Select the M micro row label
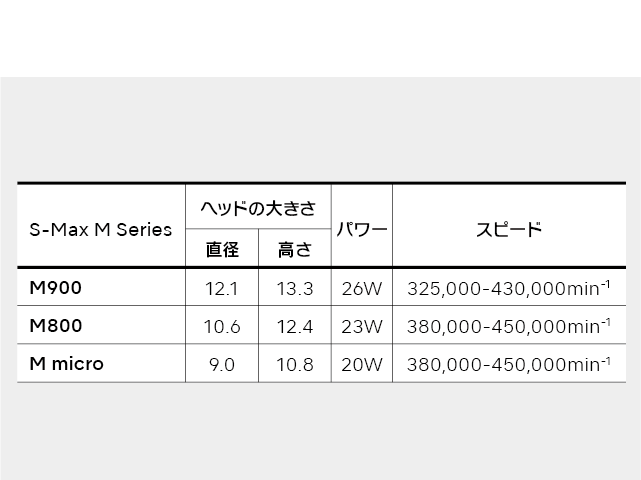641x480 pixels. [x=66, y=364]
